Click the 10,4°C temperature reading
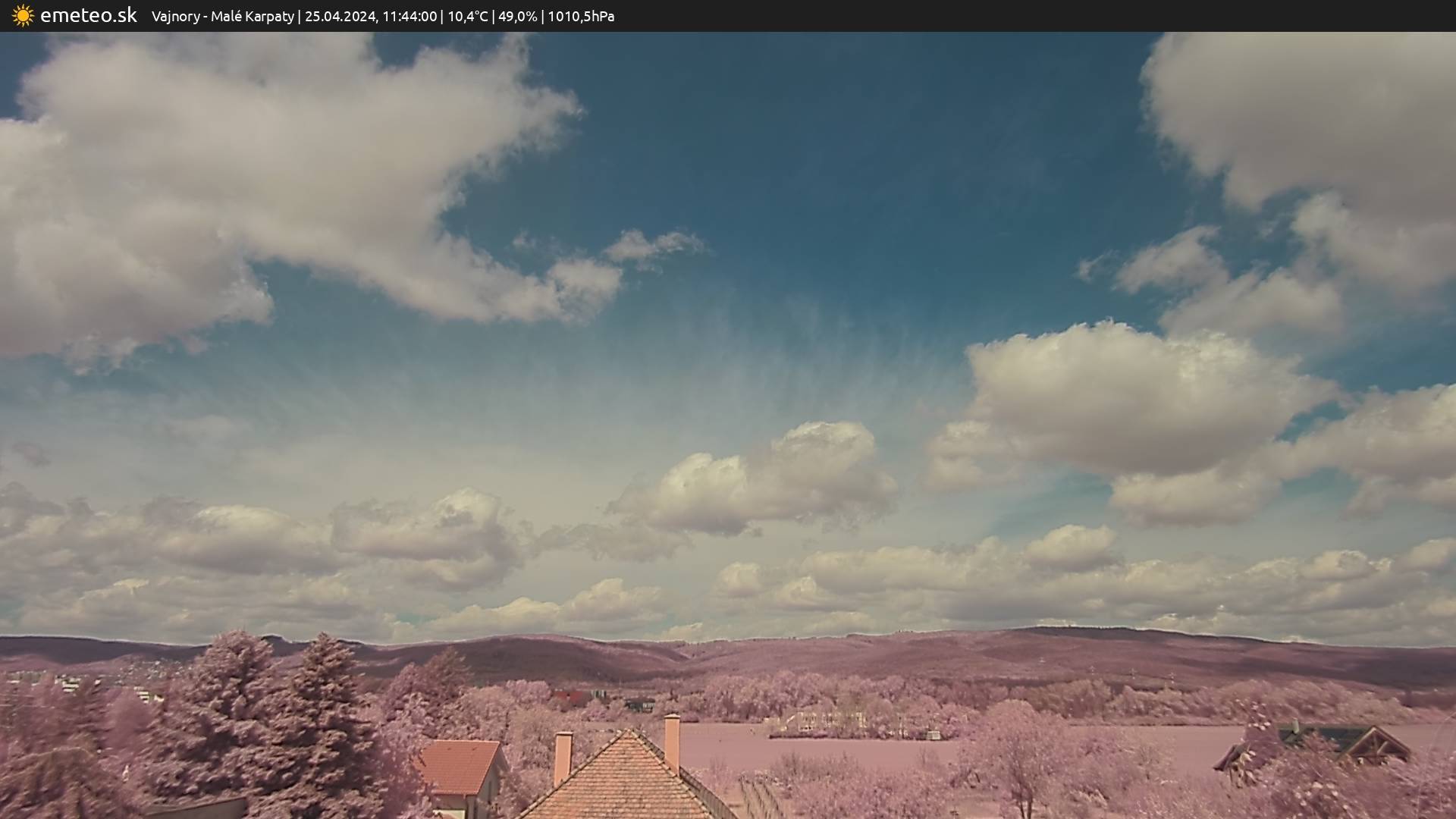The width and height of the screenshot is (1456, 819). coord(467,17)
